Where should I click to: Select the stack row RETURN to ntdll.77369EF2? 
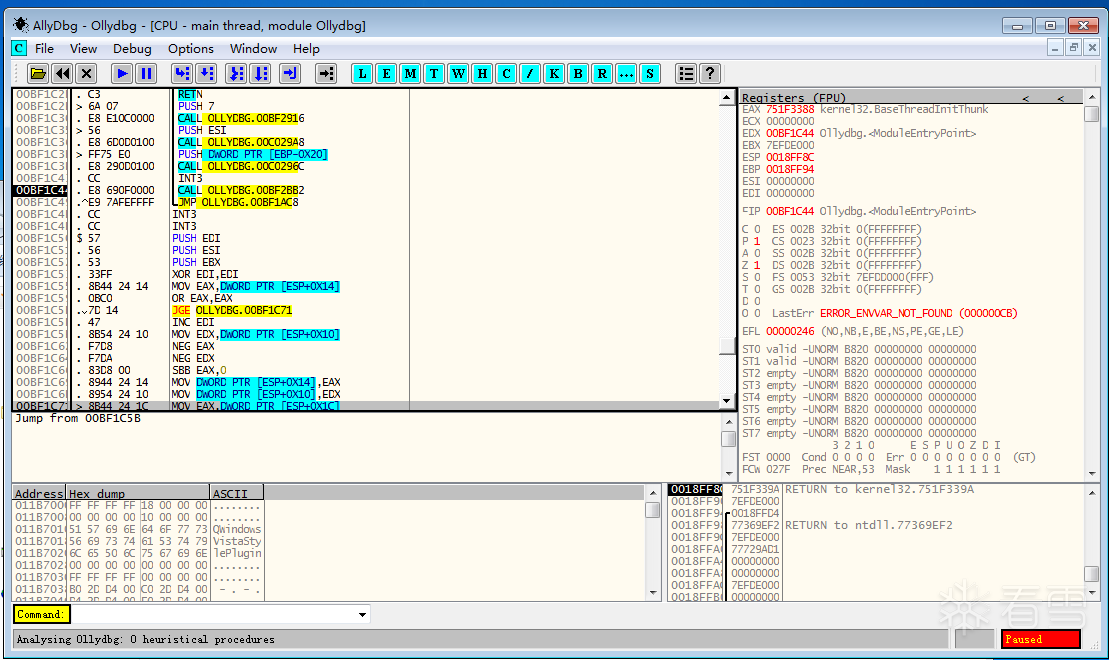tap(869, 525)
